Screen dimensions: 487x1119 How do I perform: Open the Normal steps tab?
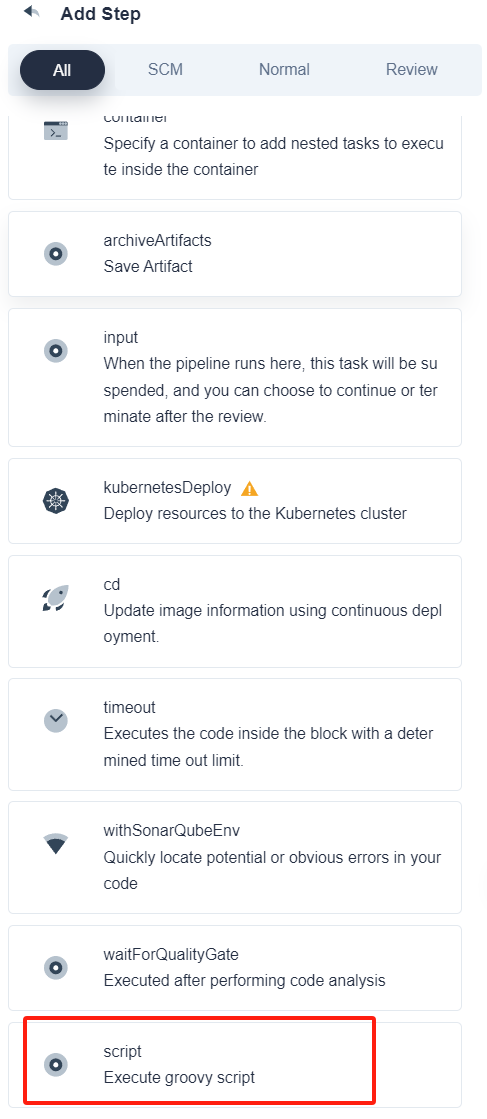(x=284, y=69)
